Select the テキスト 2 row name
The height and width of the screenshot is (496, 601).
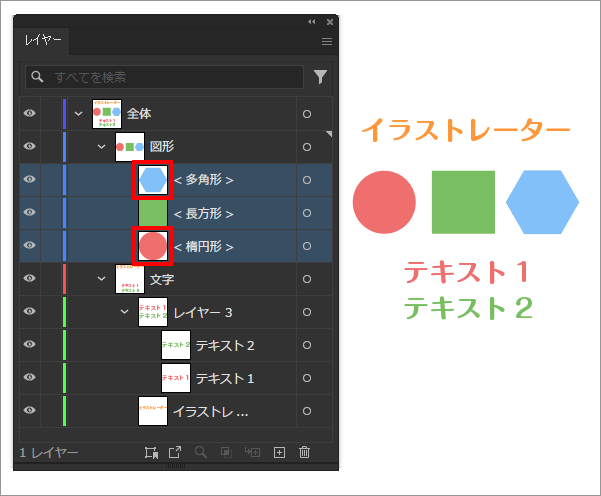[x=225, y=346]
